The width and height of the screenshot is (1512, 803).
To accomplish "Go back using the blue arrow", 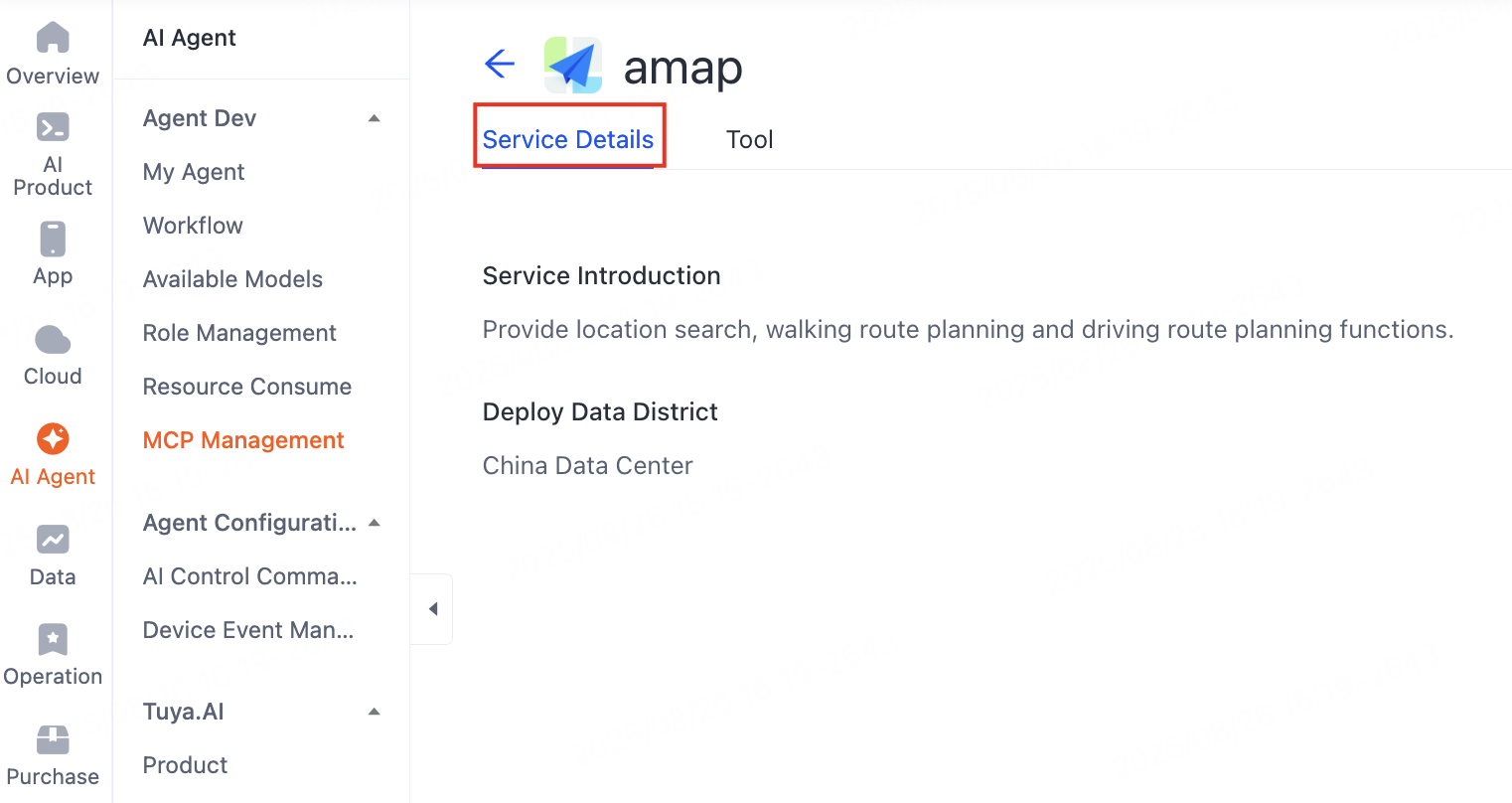I will [x=500, y=65].
